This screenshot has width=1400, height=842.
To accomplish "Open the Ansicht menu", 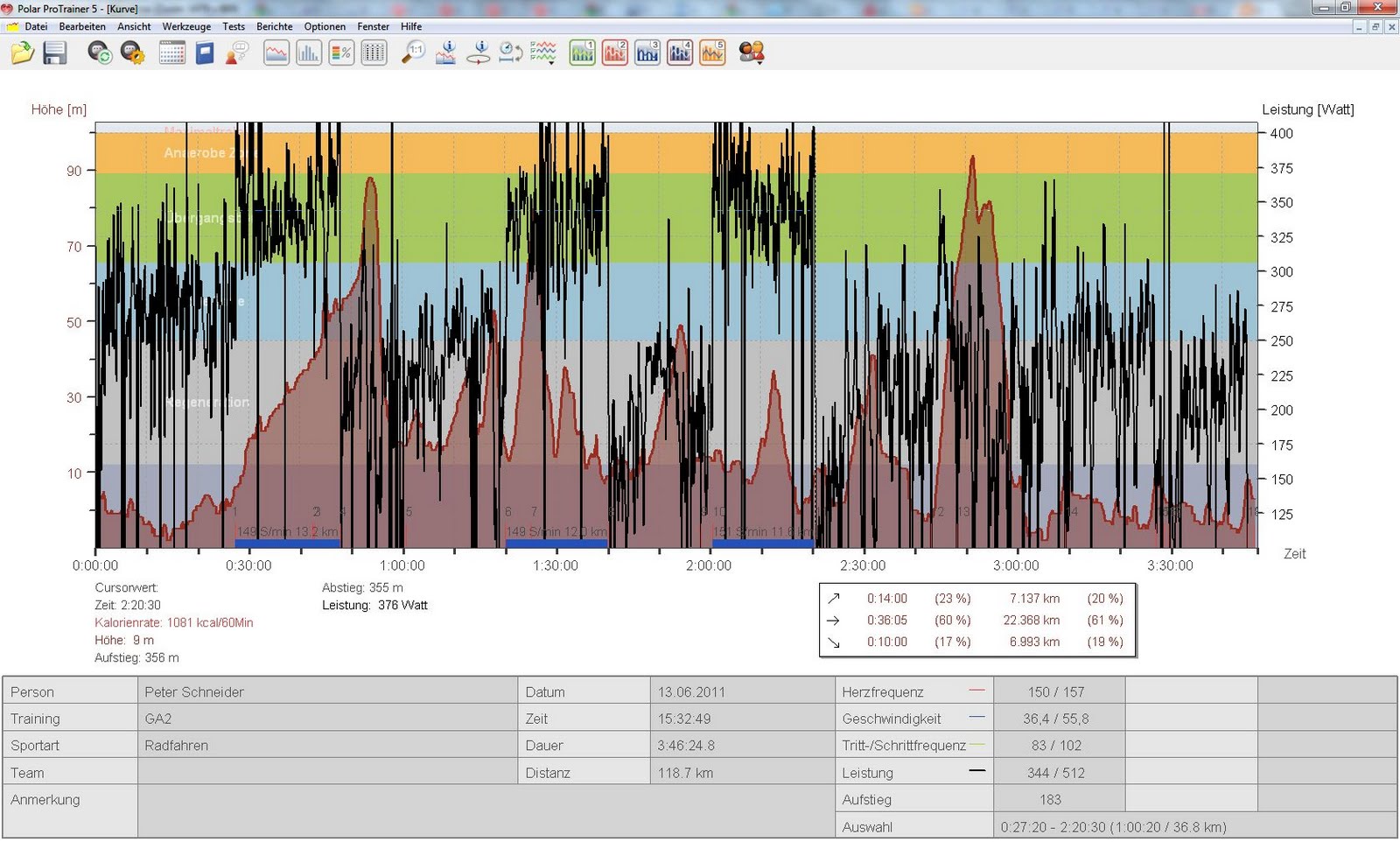I will [134, 27].
